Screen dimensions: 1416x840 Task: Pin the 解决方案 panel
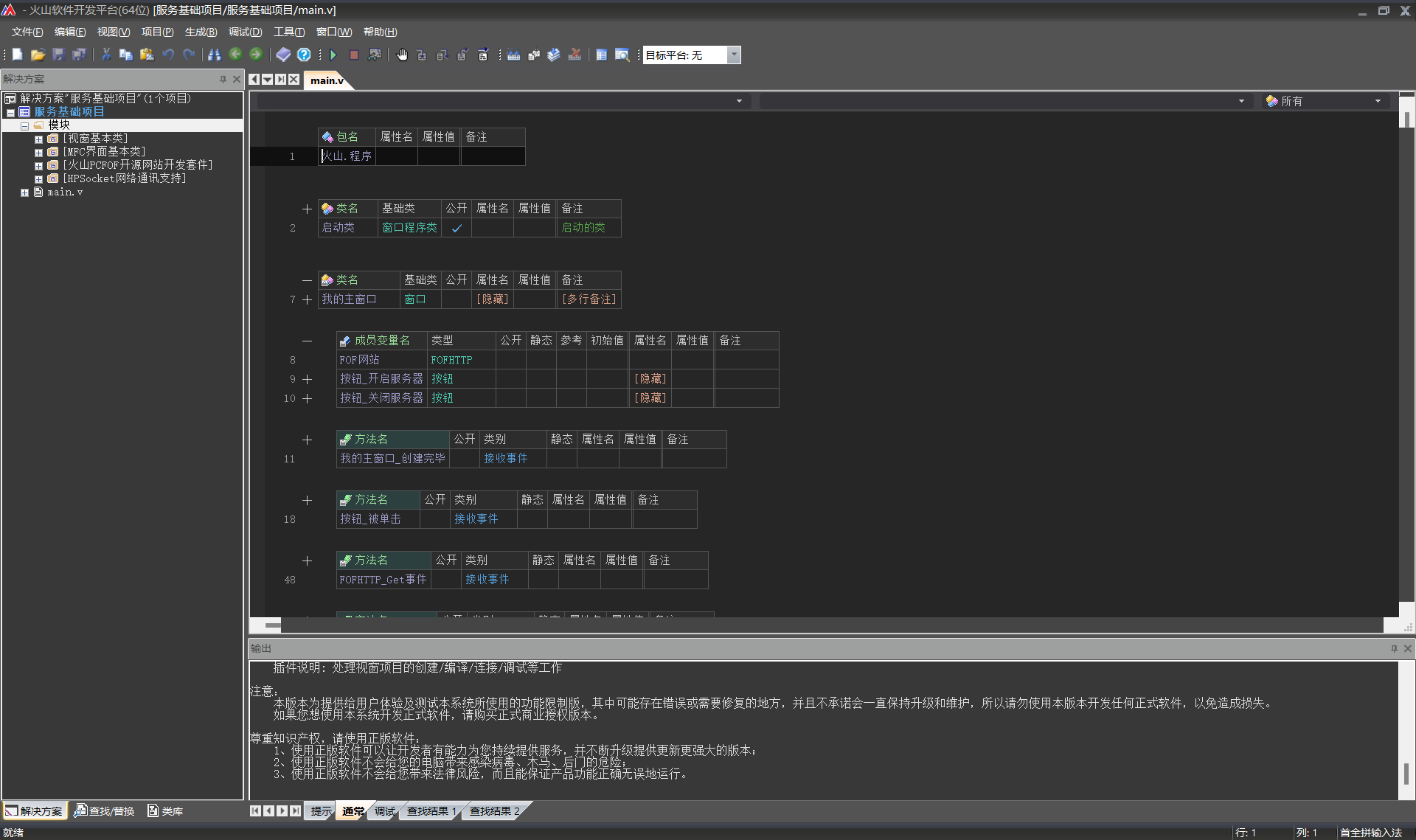point(223,79)
